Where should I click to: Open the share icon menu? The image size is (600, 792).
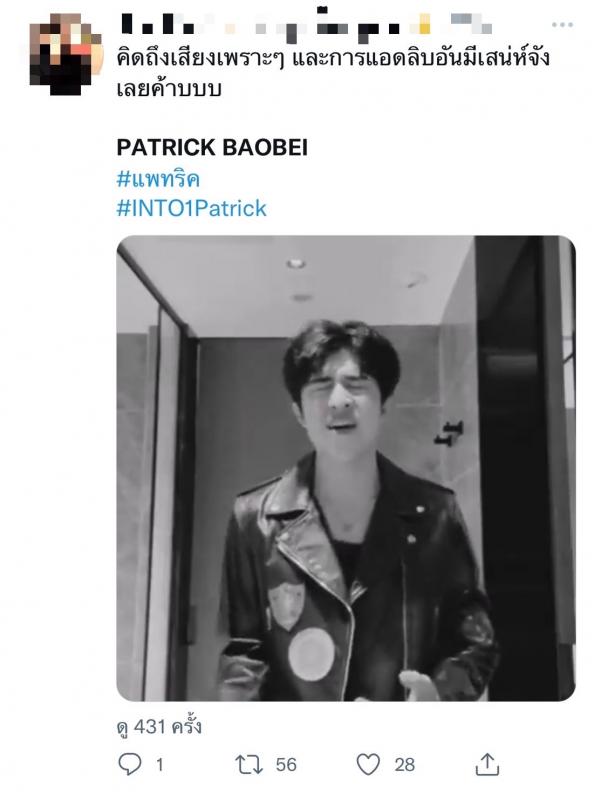pyautogui.click(x=487, y=764)
